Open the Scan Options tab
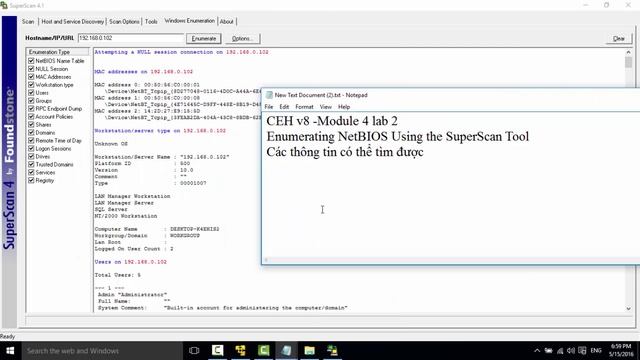Image resolution: width=640 pixels, height=360 pixels. (124, 21)
